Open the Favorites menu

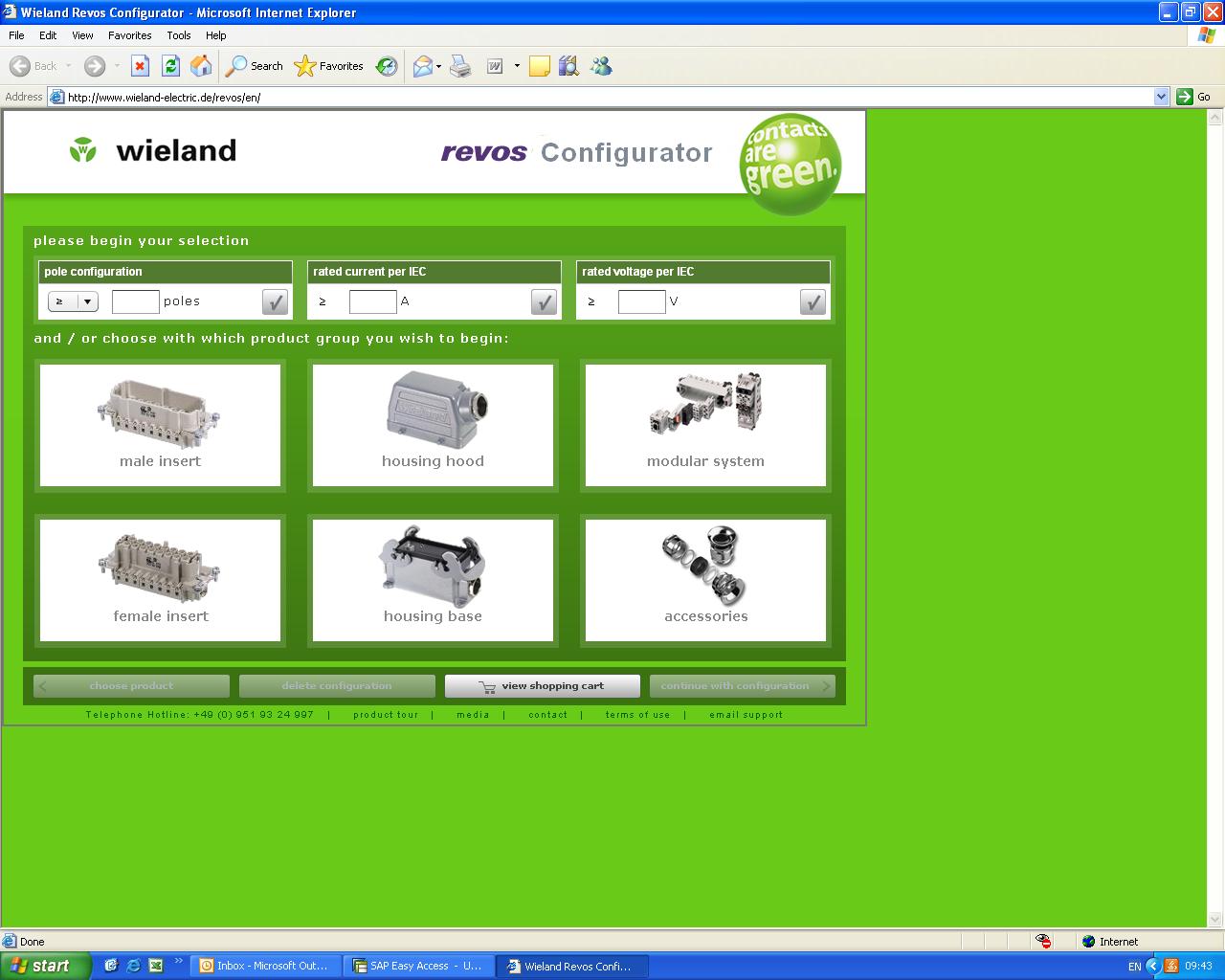pos(129,35)
